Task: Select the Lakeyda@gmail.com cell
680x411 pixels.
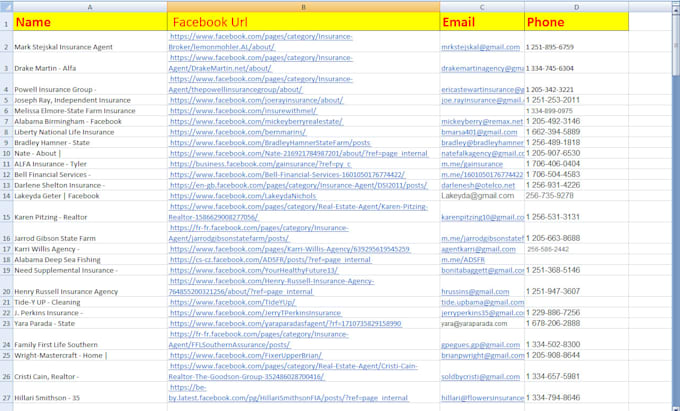Action: [482, 196]
